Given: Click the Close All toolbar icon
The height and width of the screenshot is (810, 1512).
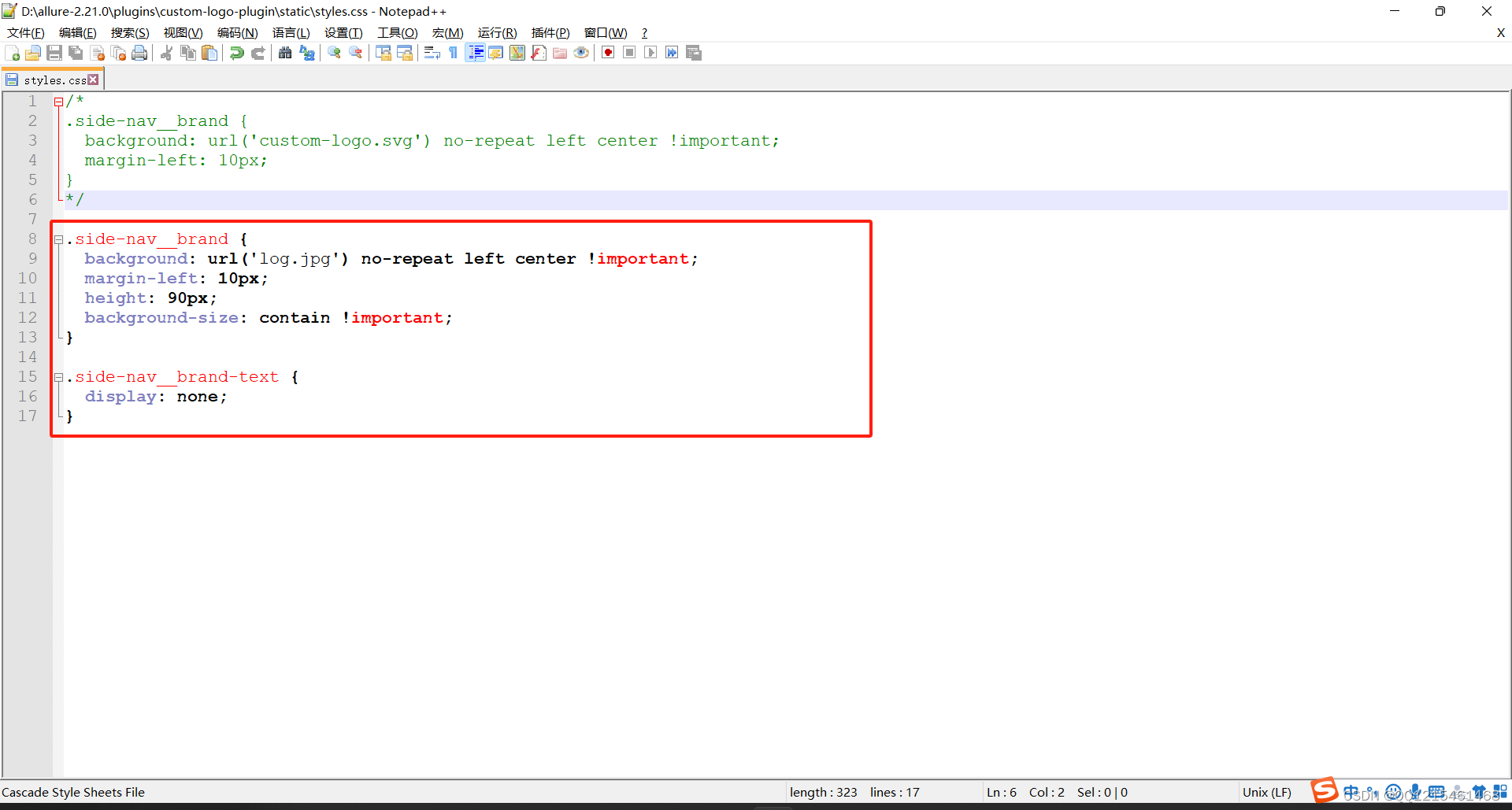Looking at the screenshot, I should tap(119, 53).
